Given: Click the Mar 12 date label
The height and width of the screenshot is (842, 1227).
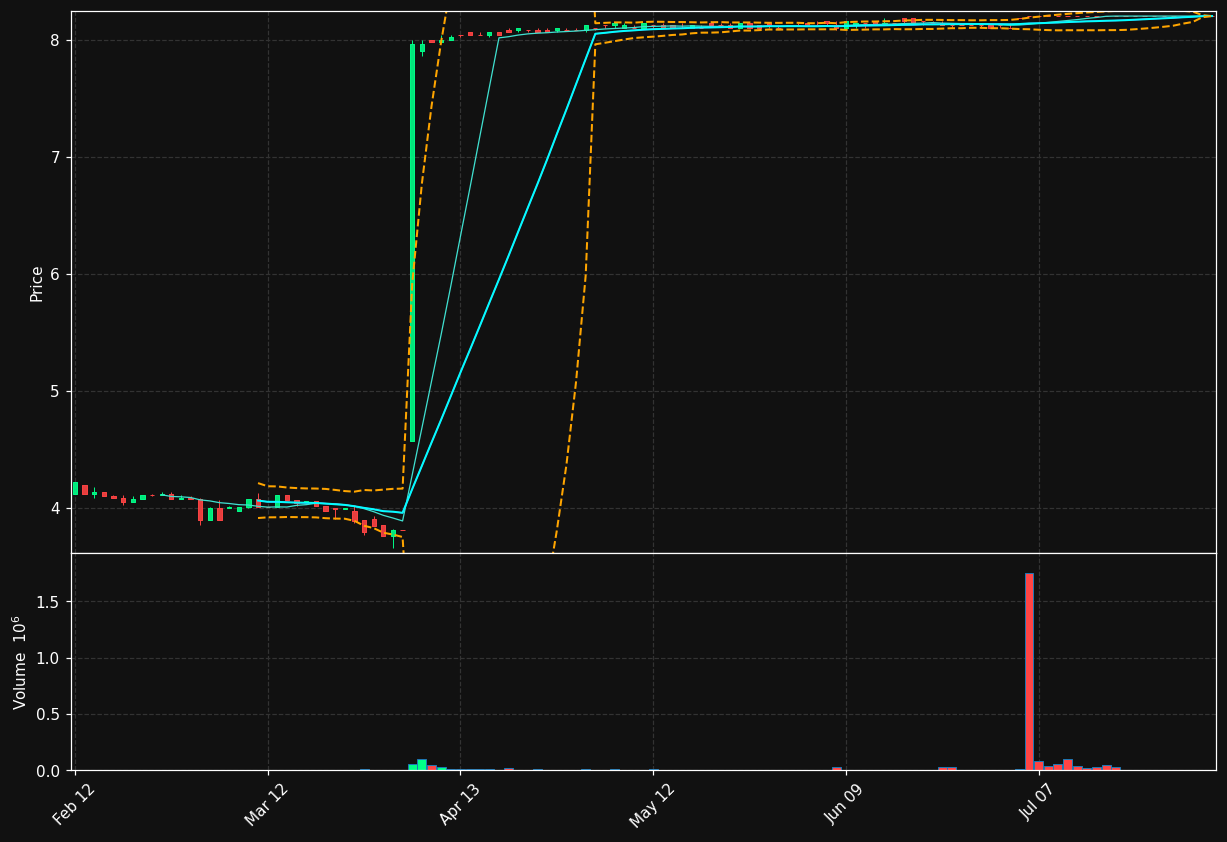Looking at the screenshot, I should pyautogui.click(x=266, y=804).
